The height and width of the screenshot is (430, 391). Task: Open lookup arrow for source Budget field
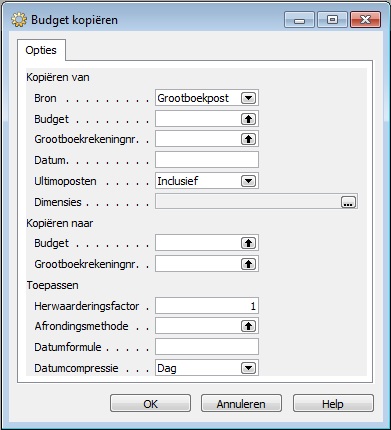pos(248,119)
